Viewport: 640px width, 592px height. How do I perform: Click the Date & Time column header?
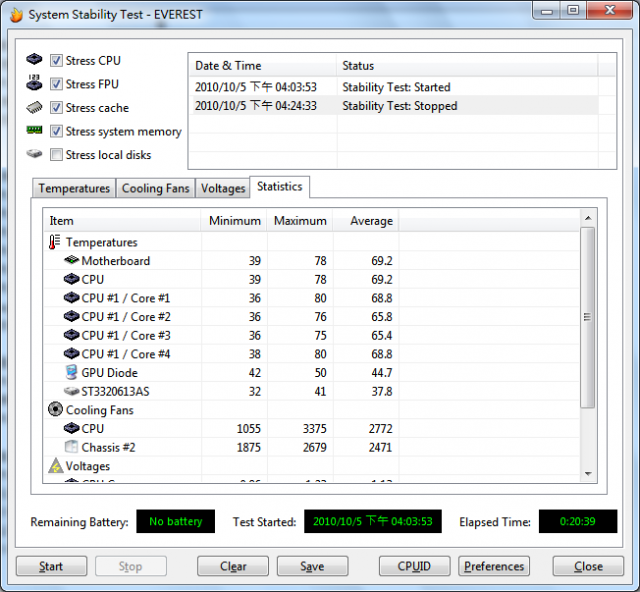click(x=263, y=66)
